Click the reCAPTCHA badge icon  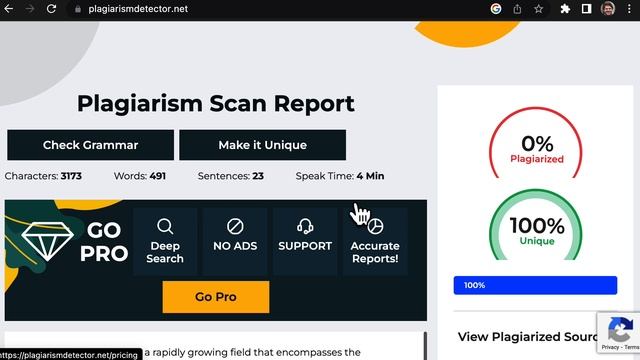click(x=620, y=329)
